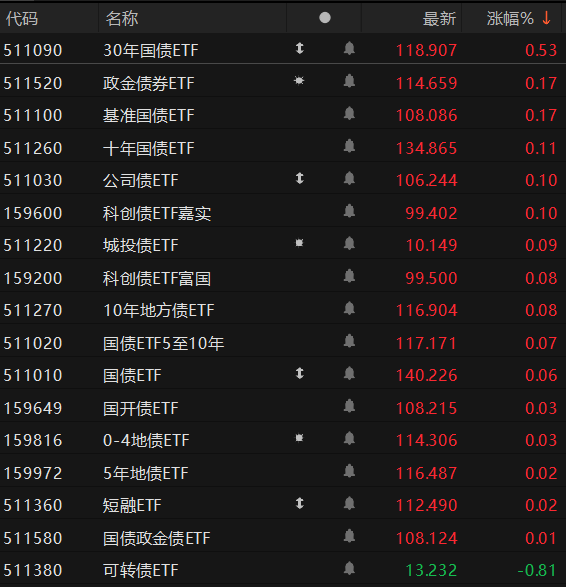Image resolution: width=566 pixels, height=587 pixels.
Task: Toggle alert bell for 十年国债ETF
Action: tap(349, 146)
